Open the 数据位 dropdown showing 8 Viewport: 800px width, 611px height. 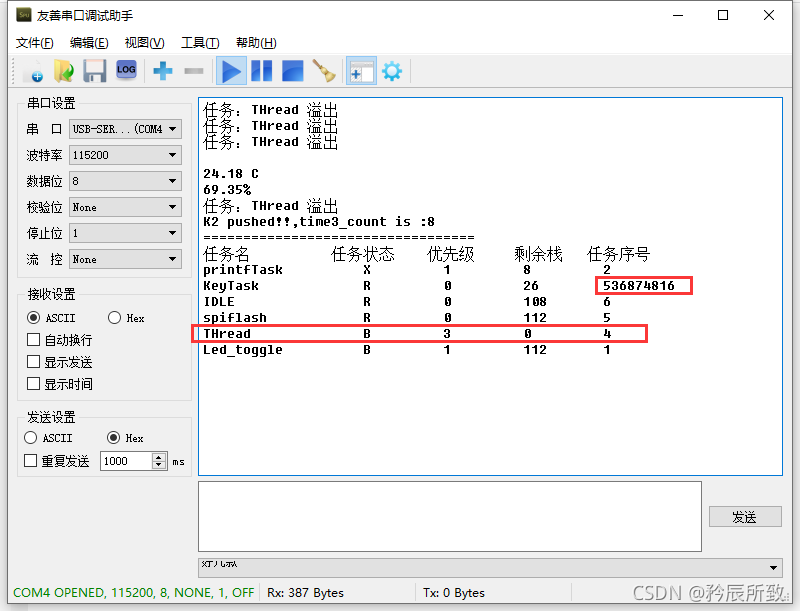(x=126, y=181)
